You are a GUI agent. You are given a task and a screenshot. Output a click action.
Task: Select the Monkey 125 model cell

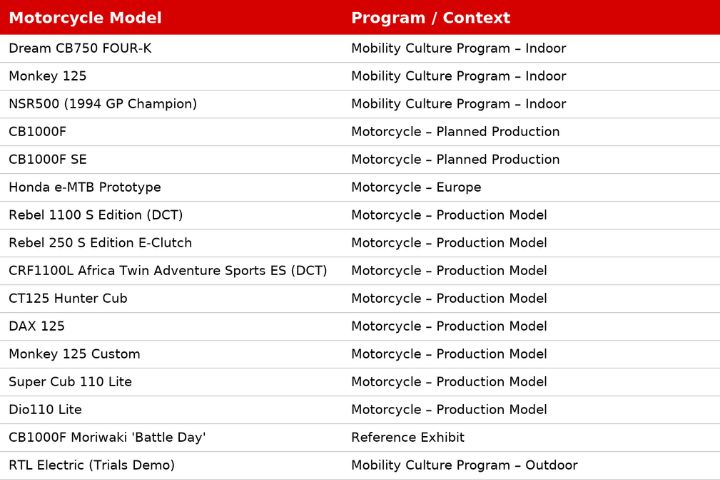[x=47, y=76]
